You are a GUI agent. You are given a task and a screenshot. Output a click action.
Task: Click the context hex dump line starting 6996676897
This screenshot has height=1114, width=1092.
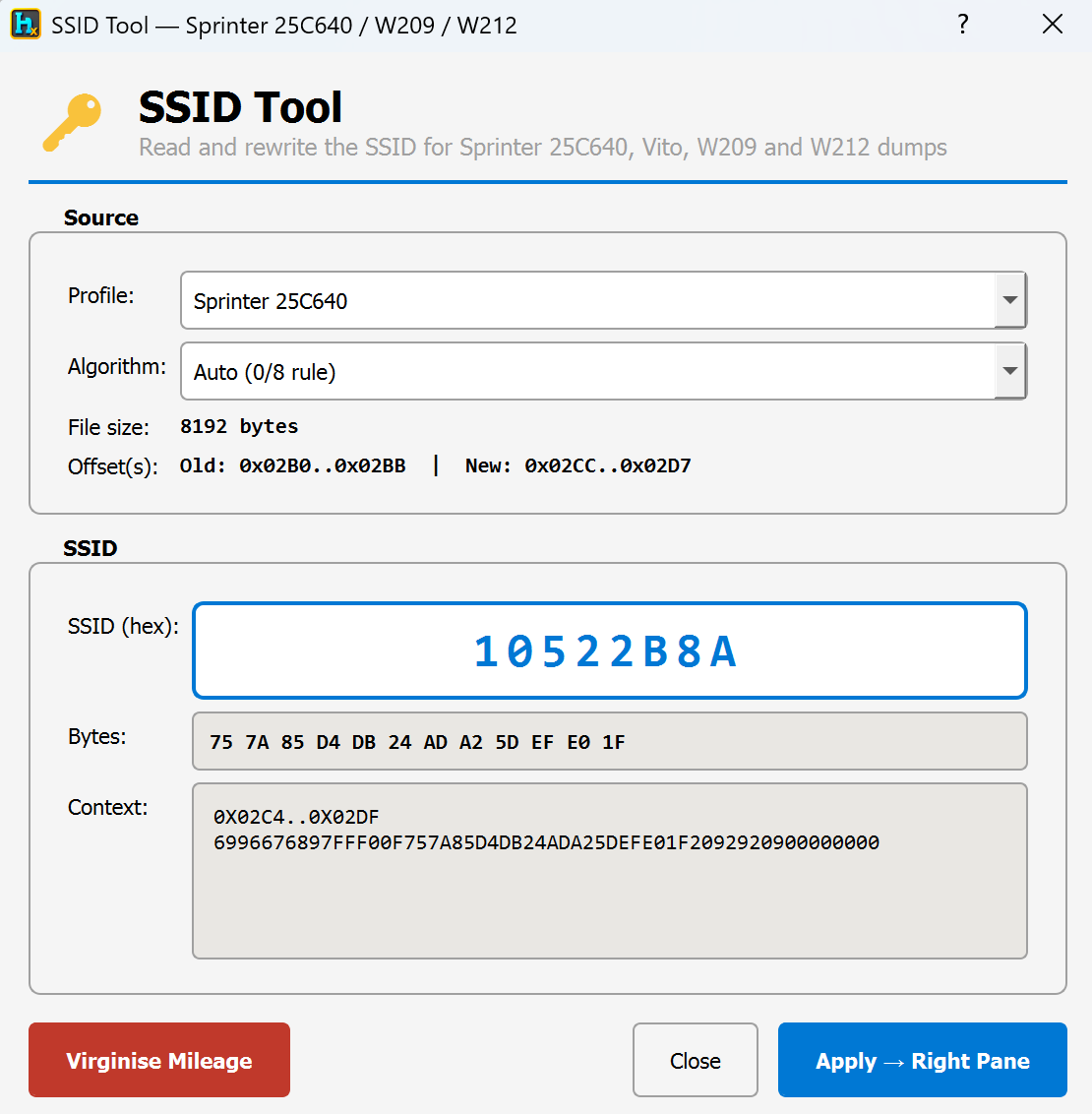(x=546, y=842)
